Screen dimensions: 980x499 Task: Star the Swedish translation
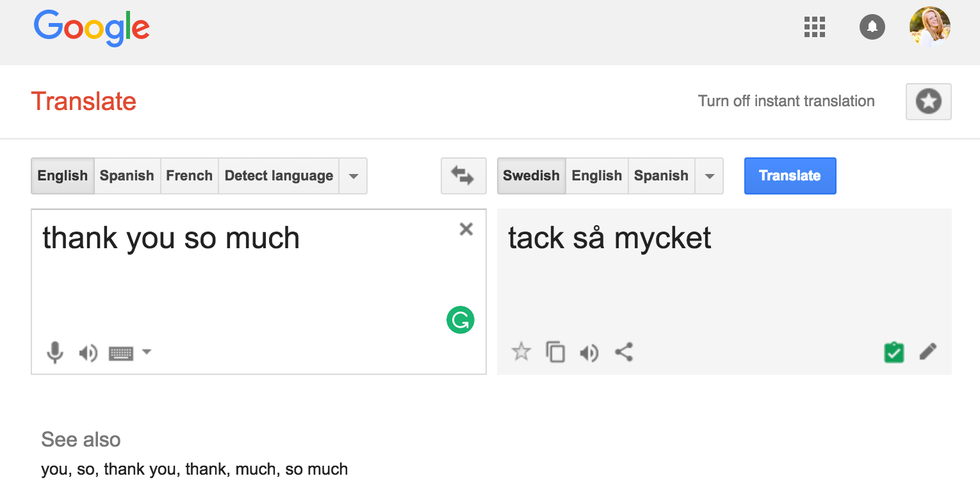click(x=521, y=352)
